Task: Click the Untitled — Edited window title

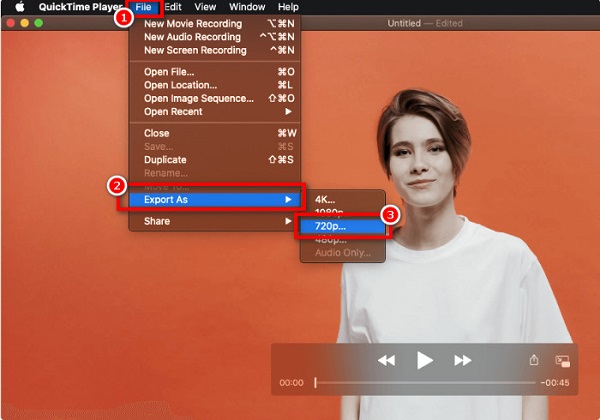Action: pyautogui.click(x=425, y=23)
